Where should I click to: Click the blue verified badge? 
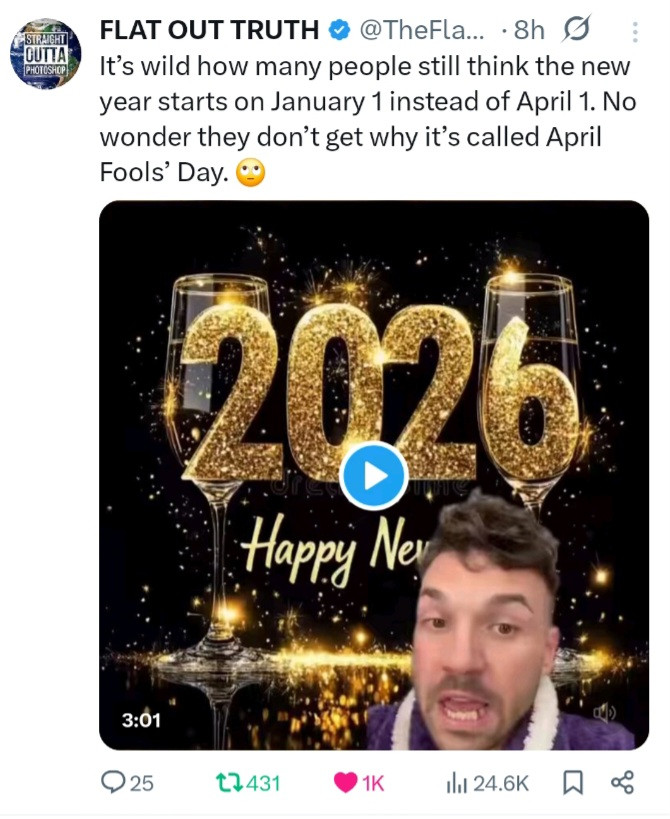338,31
